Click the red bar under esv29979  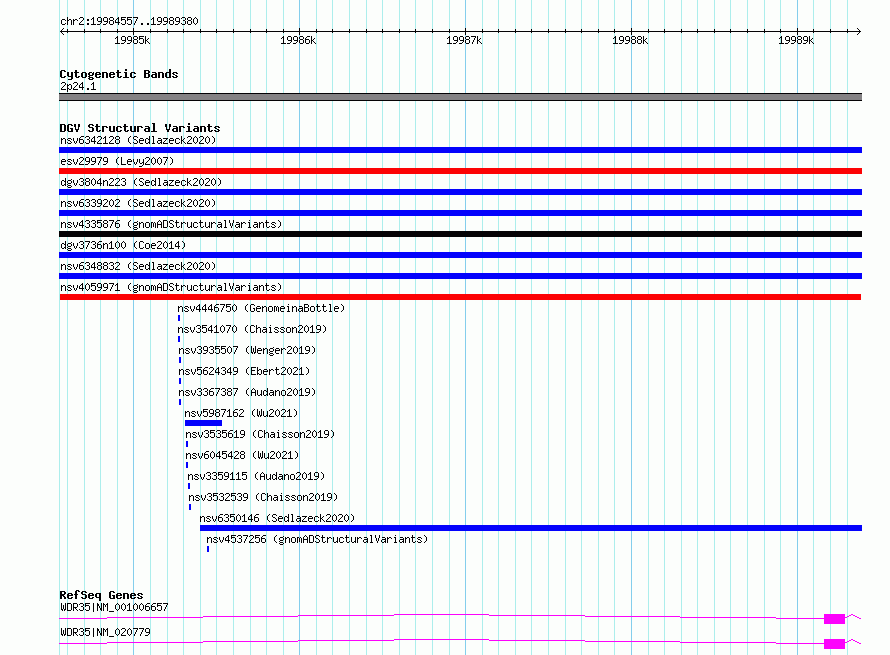coord(460,171)
